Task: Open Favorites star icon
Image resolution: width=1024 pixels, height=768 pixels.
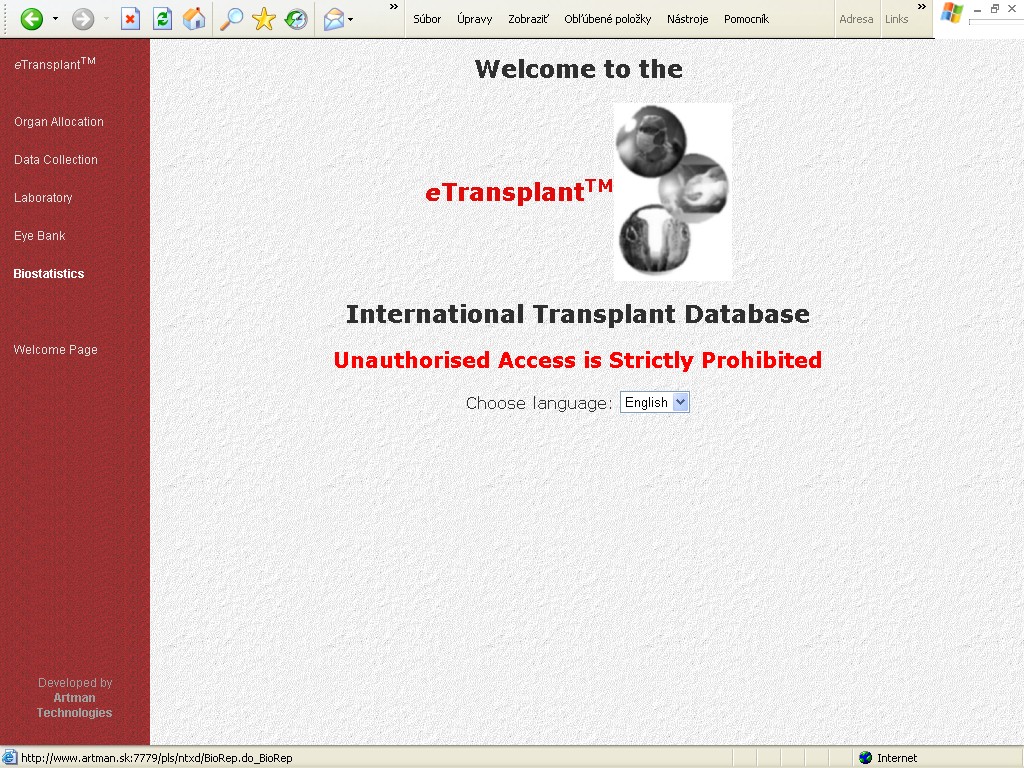Action: point(264,19)
